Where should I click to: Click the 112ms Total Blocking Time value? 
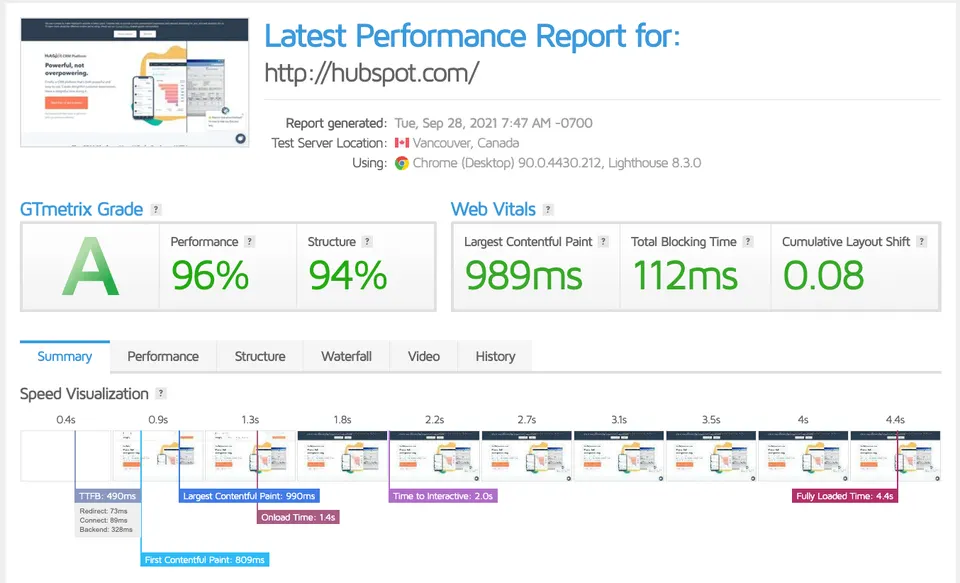[x=685, y=275]
